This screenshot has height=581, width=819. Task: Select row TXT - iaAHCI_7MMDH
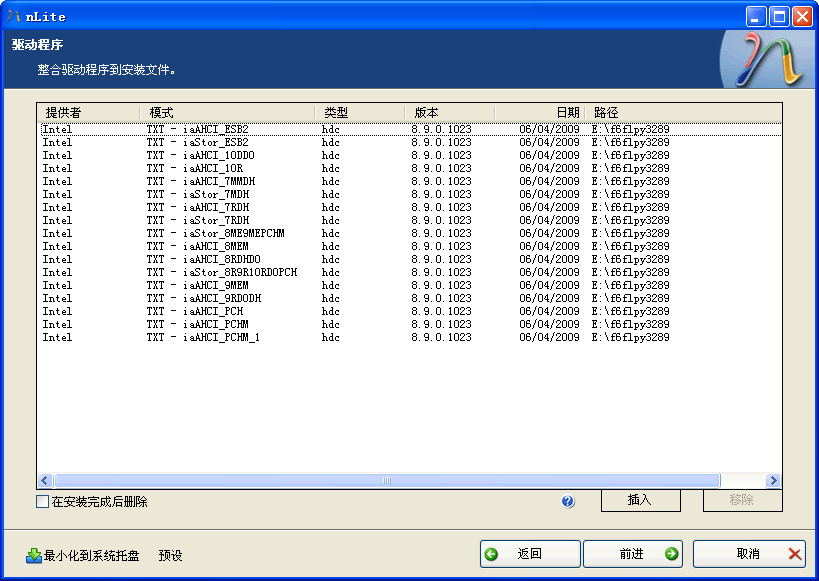click(411, 182)
